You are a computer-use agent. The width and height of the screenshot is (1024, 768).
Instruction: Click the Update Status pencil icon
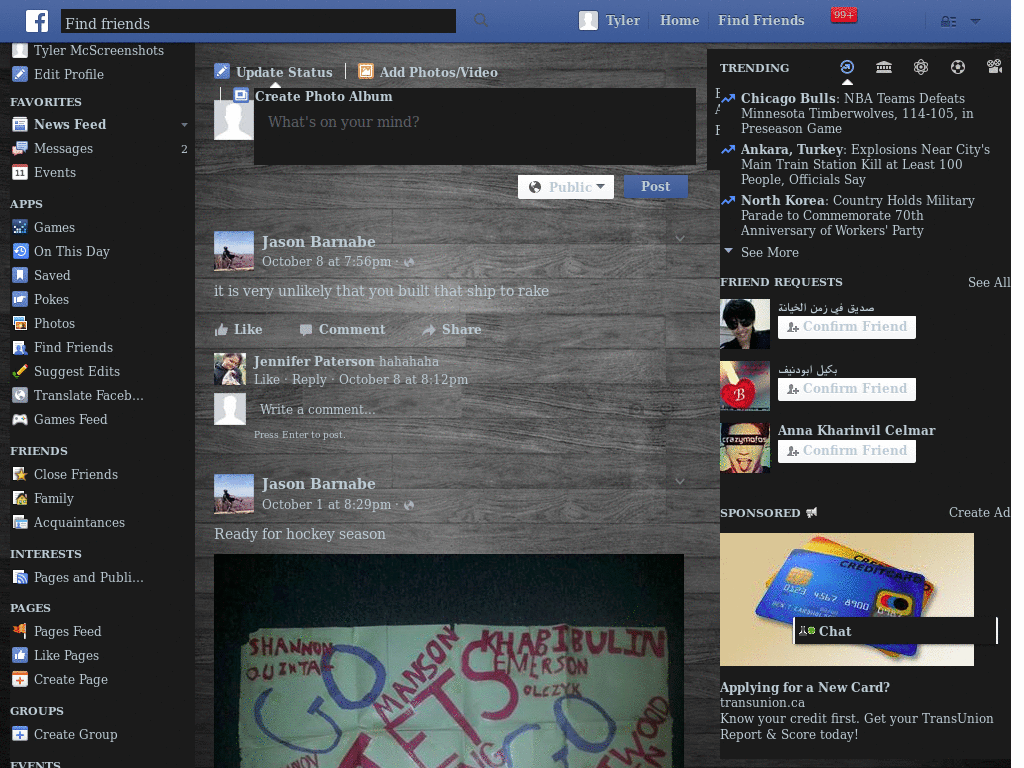tap(222, 71)
